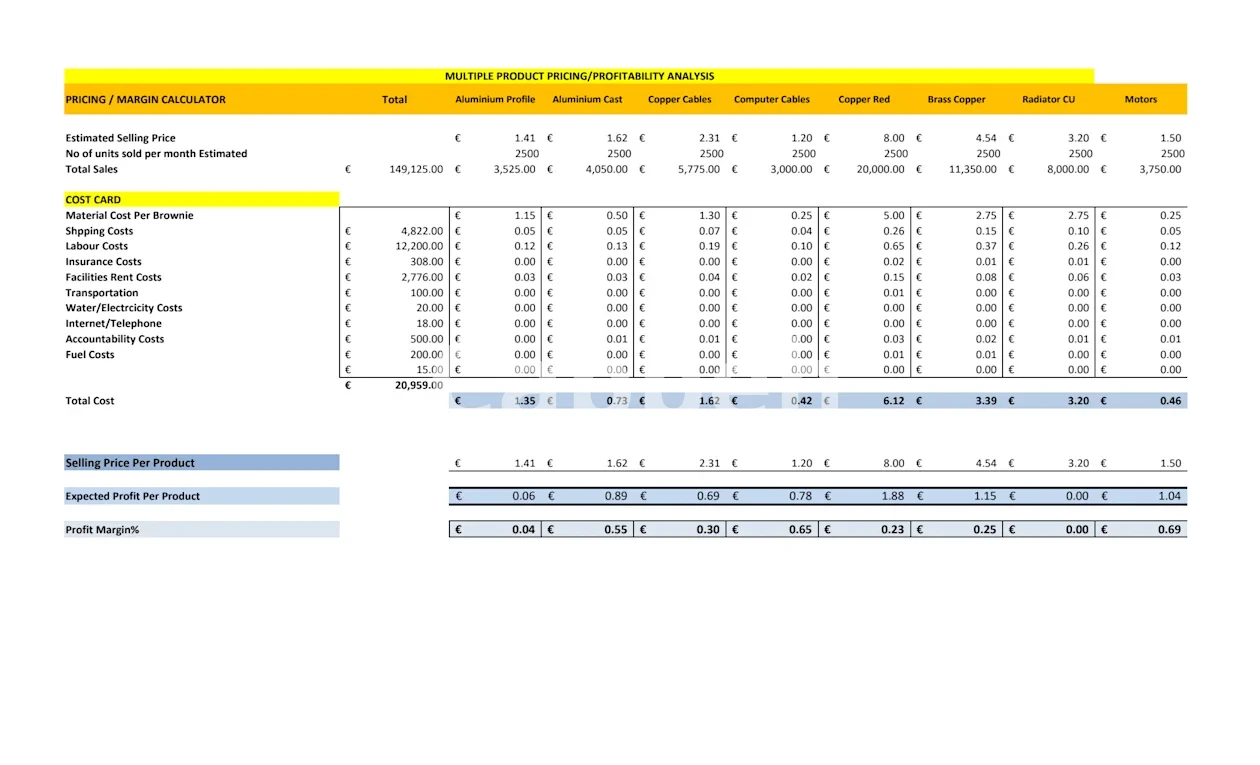Click the 20,959.00 cost sum cell
This screenshot has height=765, width=1260.
419,384
